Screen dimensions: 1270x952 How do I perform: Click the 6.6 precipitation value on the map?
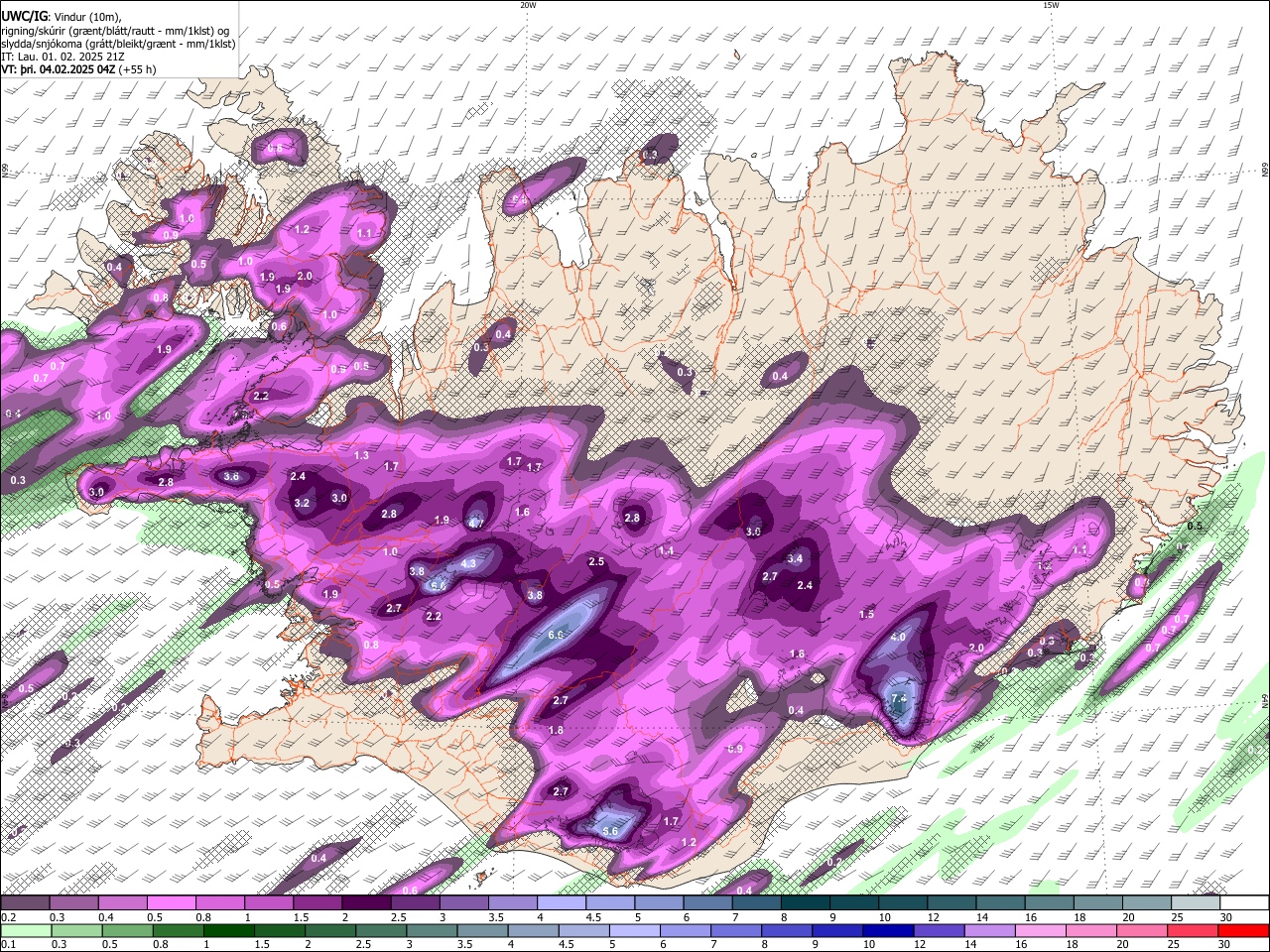(x=556, y=635)
